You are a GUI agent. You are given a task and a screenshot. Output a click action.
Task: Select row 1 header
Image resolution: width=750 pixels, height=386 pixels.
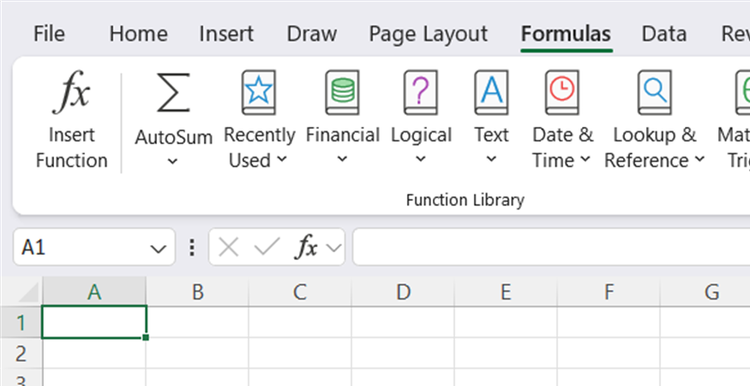pyautogui.click(x=21, y=322)
